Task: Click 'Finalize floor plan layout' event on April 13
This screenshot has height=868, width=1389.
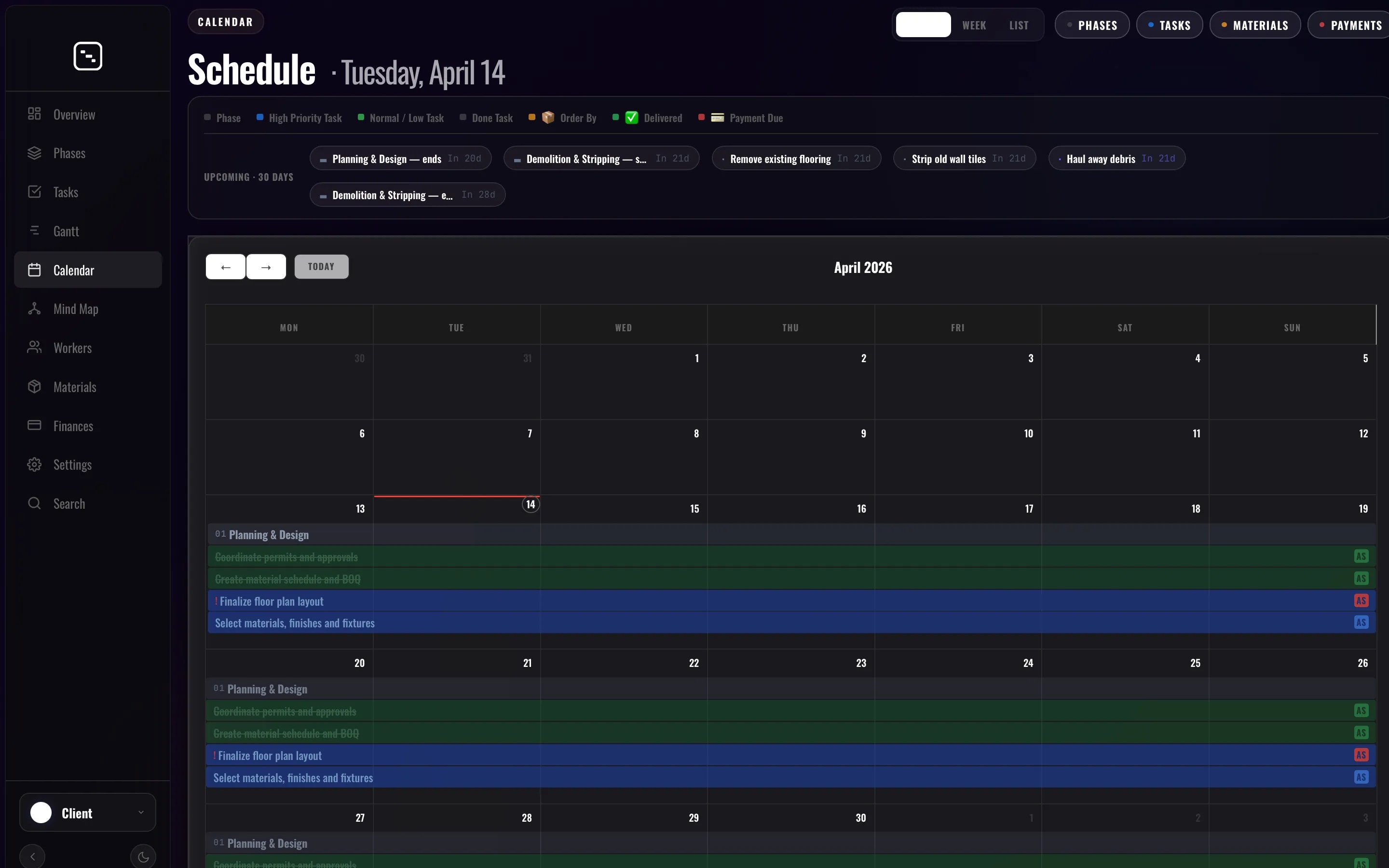Action: [272, 601]
